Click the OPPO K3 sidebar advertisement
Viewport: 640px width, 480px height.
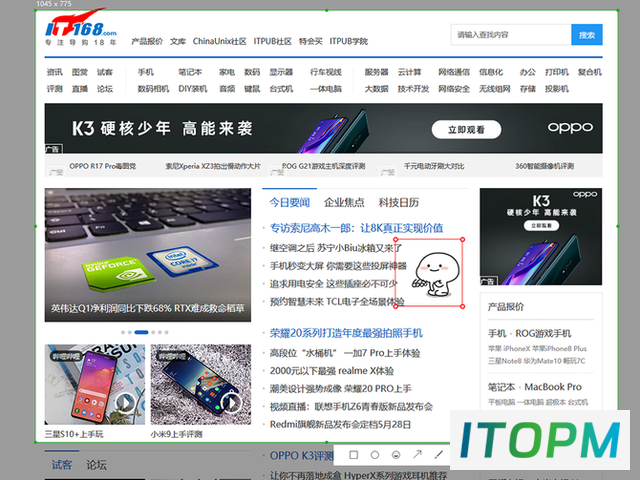pyautogui.click(x=541, y=237)
